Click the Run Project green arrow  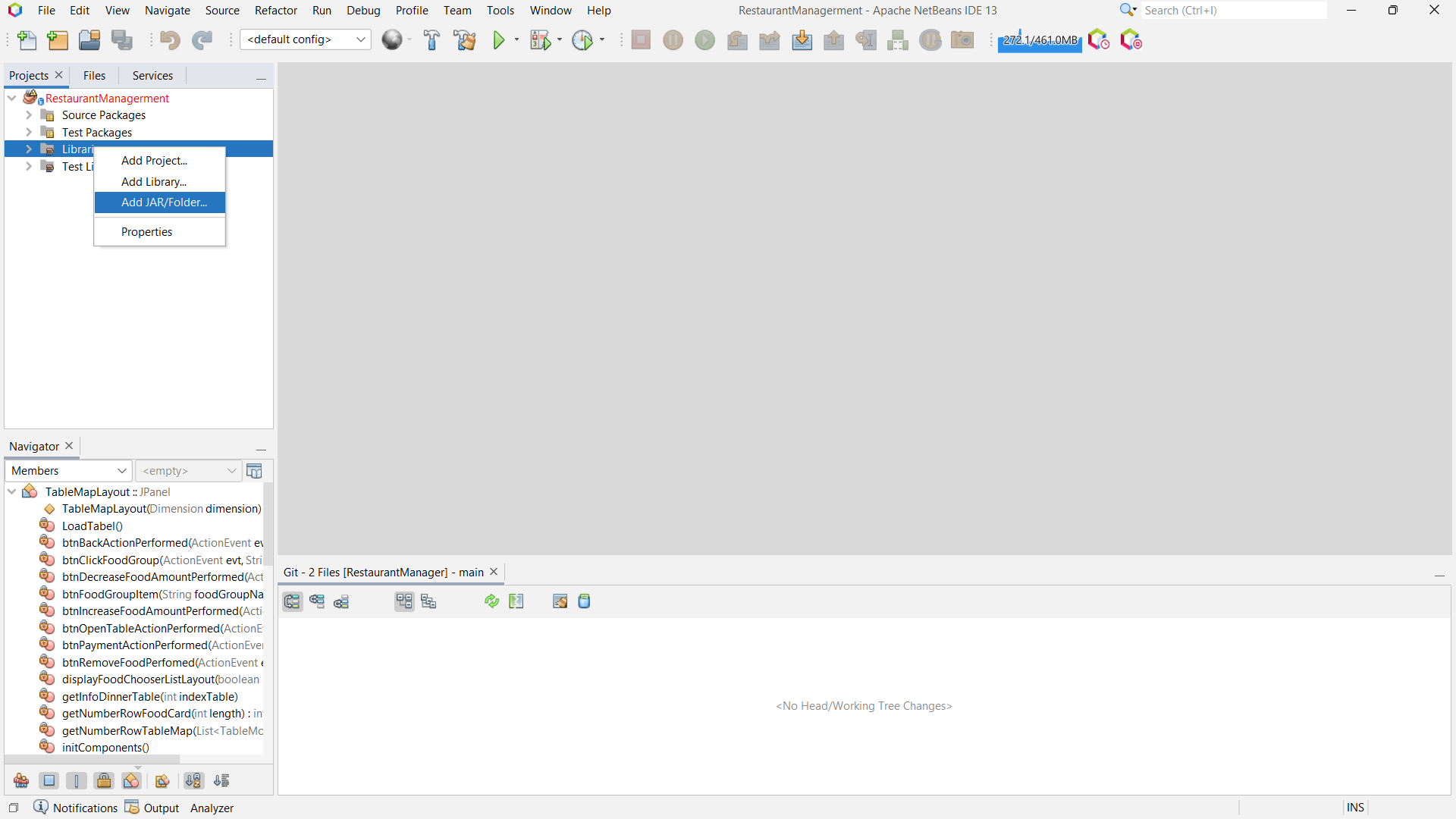click(498, 40)
